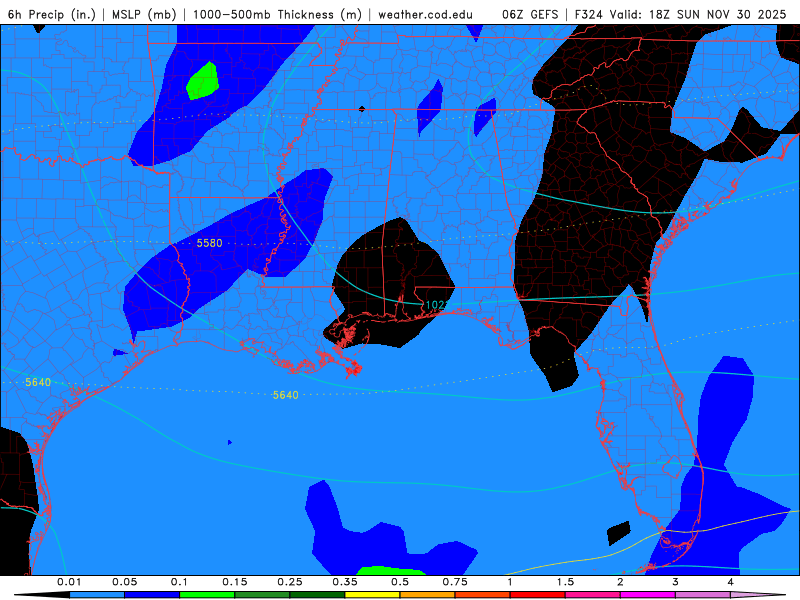Image resolution: width=800 pixels, height=600 pixels.
Task: Click the 0.25 legend value
Action: (290, 582)
